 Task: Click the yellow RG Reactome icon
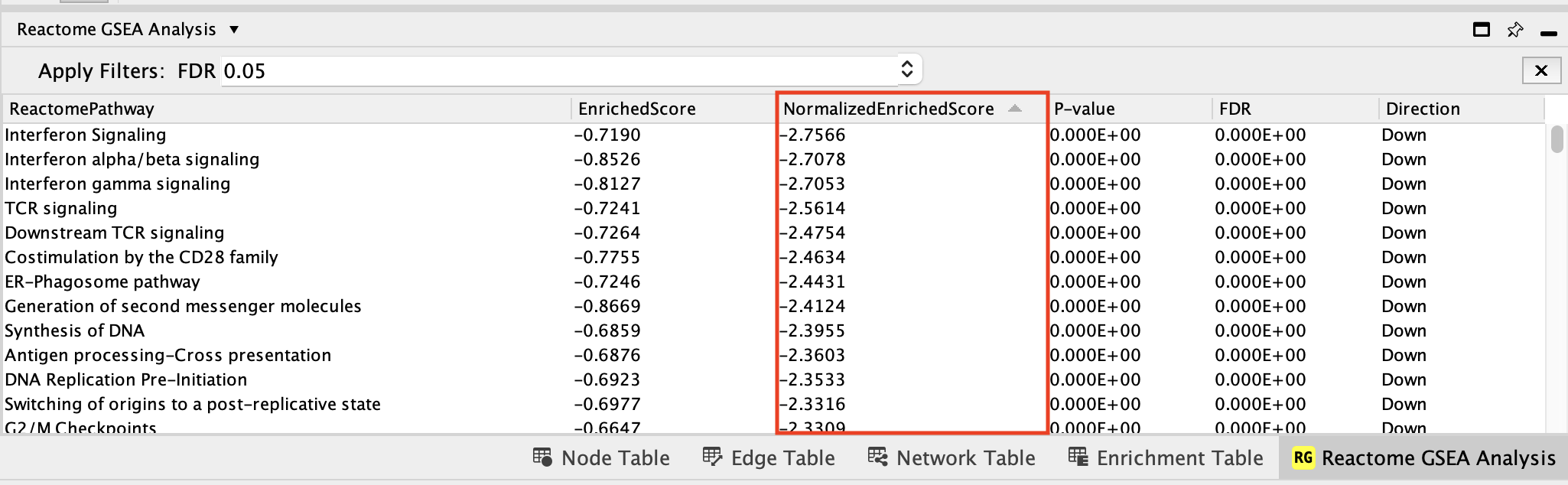point(1303,457)
